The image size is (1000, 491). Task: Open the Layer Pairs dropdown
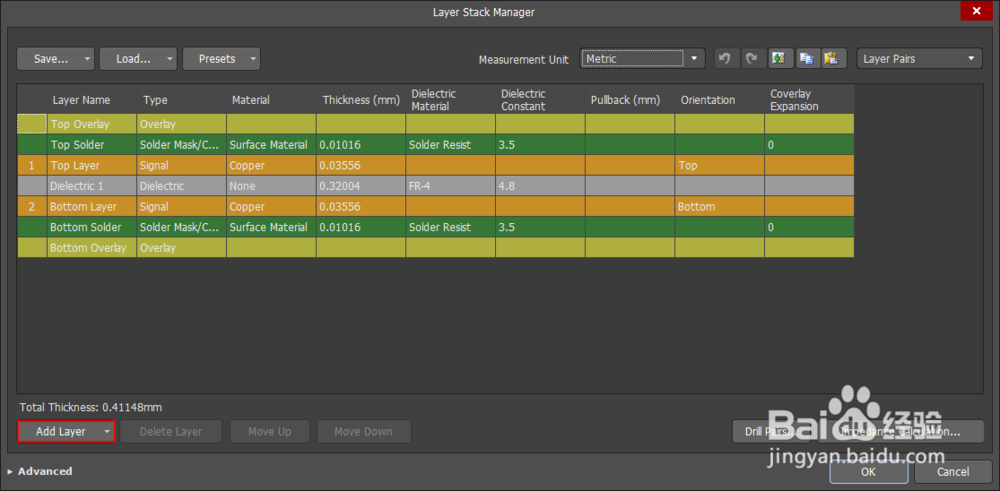919,59
